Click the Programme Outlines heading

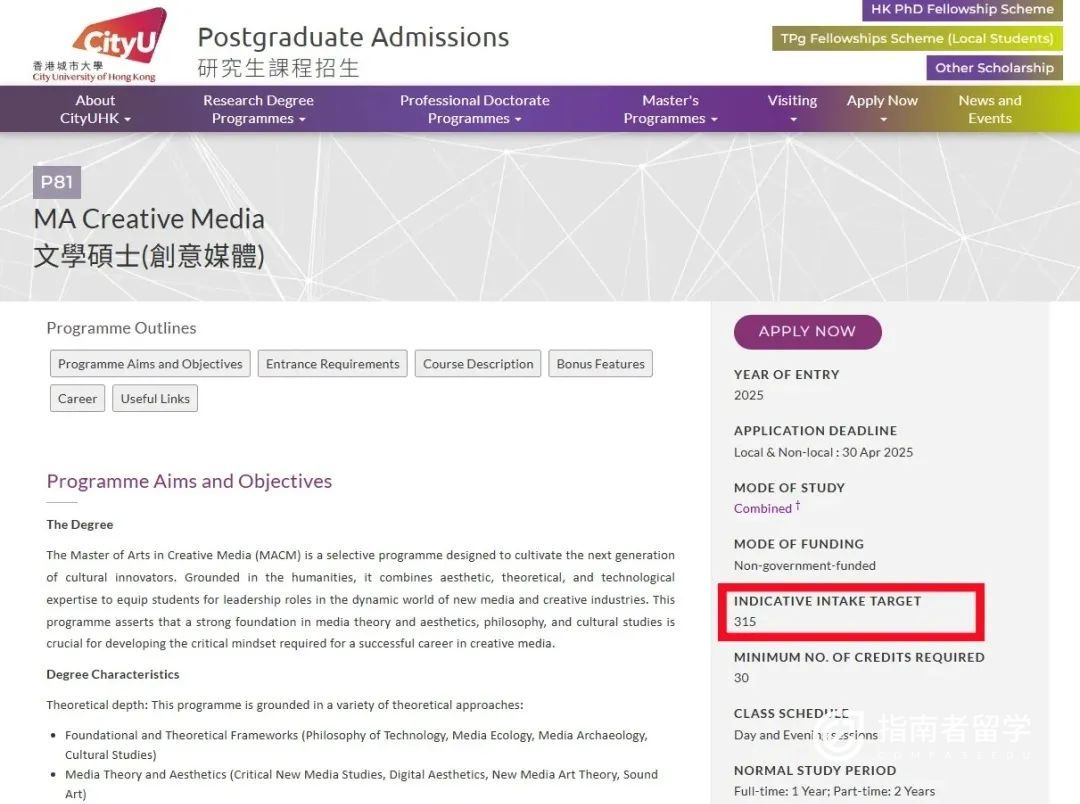pos(121,328)
